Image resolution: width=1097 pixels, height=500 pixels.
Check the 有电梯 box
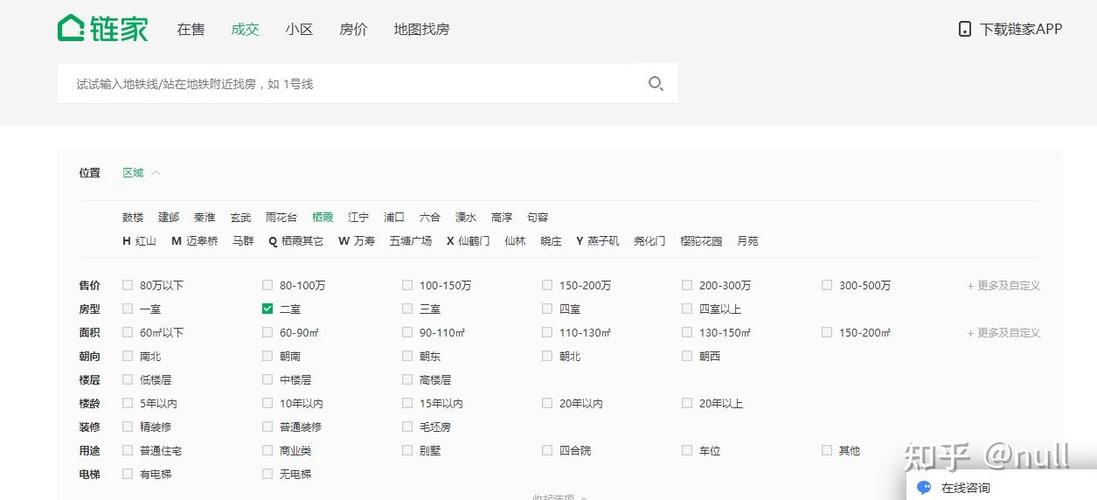pos(127,474)
